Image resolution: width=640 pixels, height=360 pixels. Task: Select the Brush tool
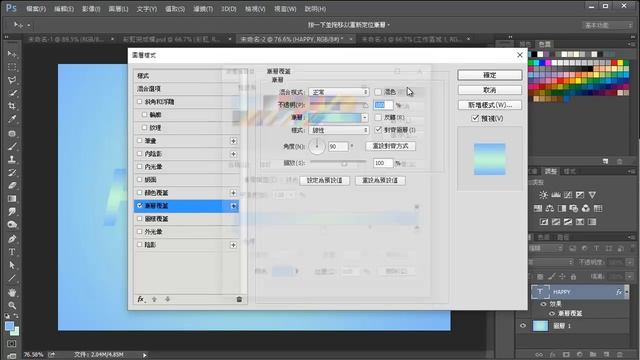[x=12, y=147]
